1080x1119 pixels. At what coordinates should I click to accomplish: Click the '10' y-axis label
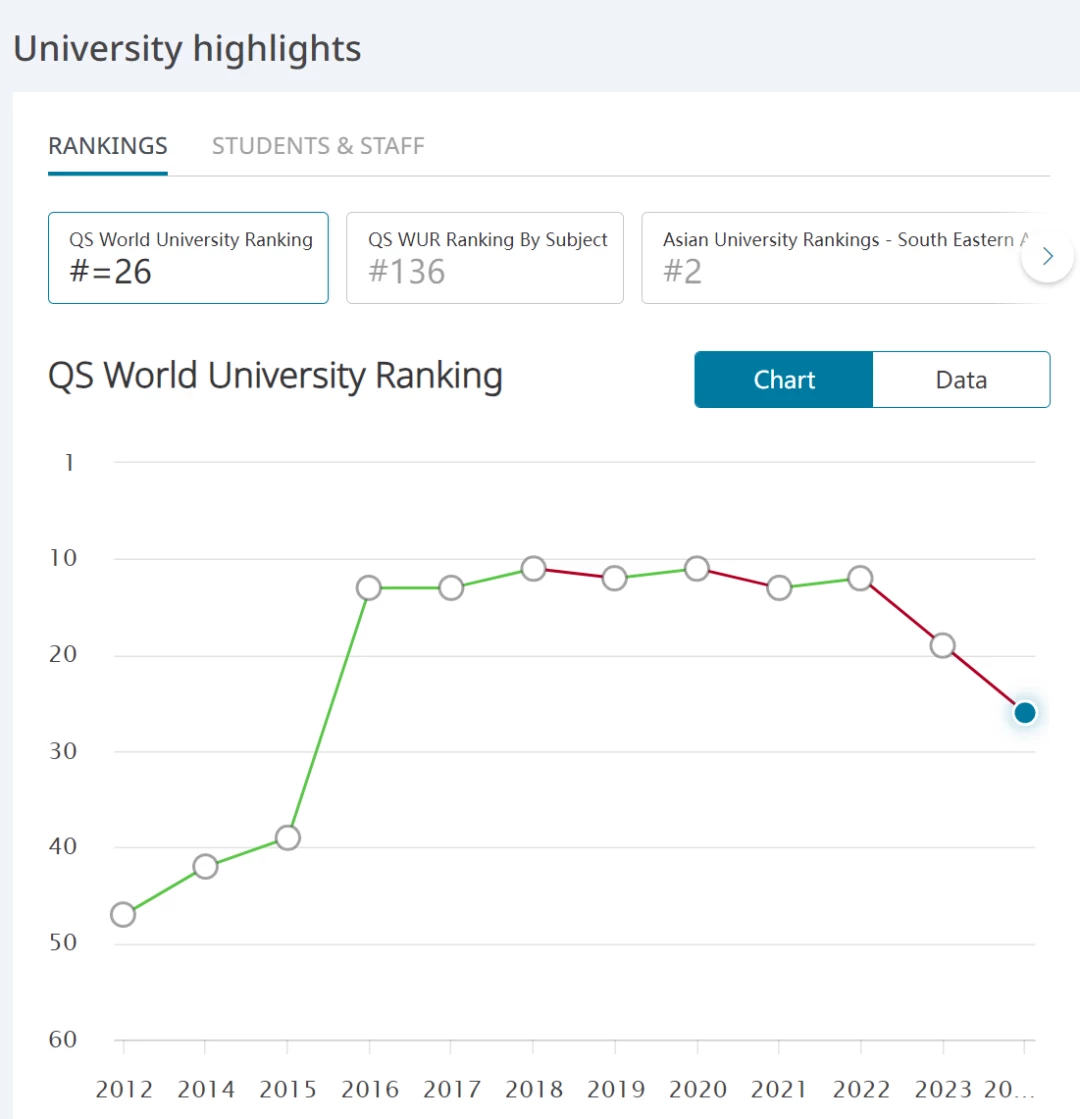coord(63,558)
